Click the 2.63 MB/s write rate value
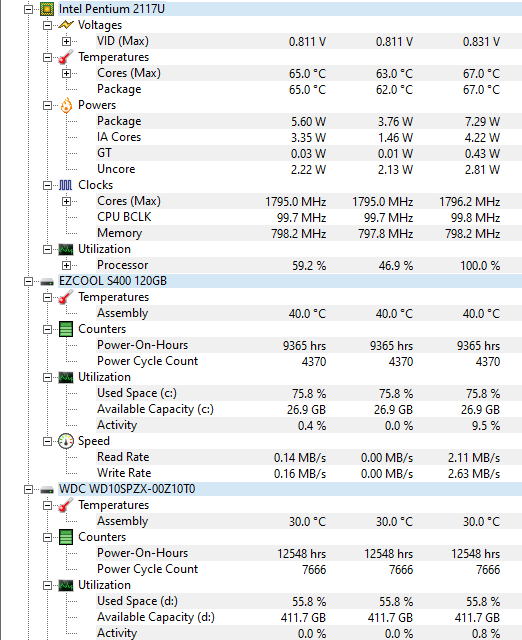Image resolution: width=522 pixels, height=640 pixels. coord(474,474)
